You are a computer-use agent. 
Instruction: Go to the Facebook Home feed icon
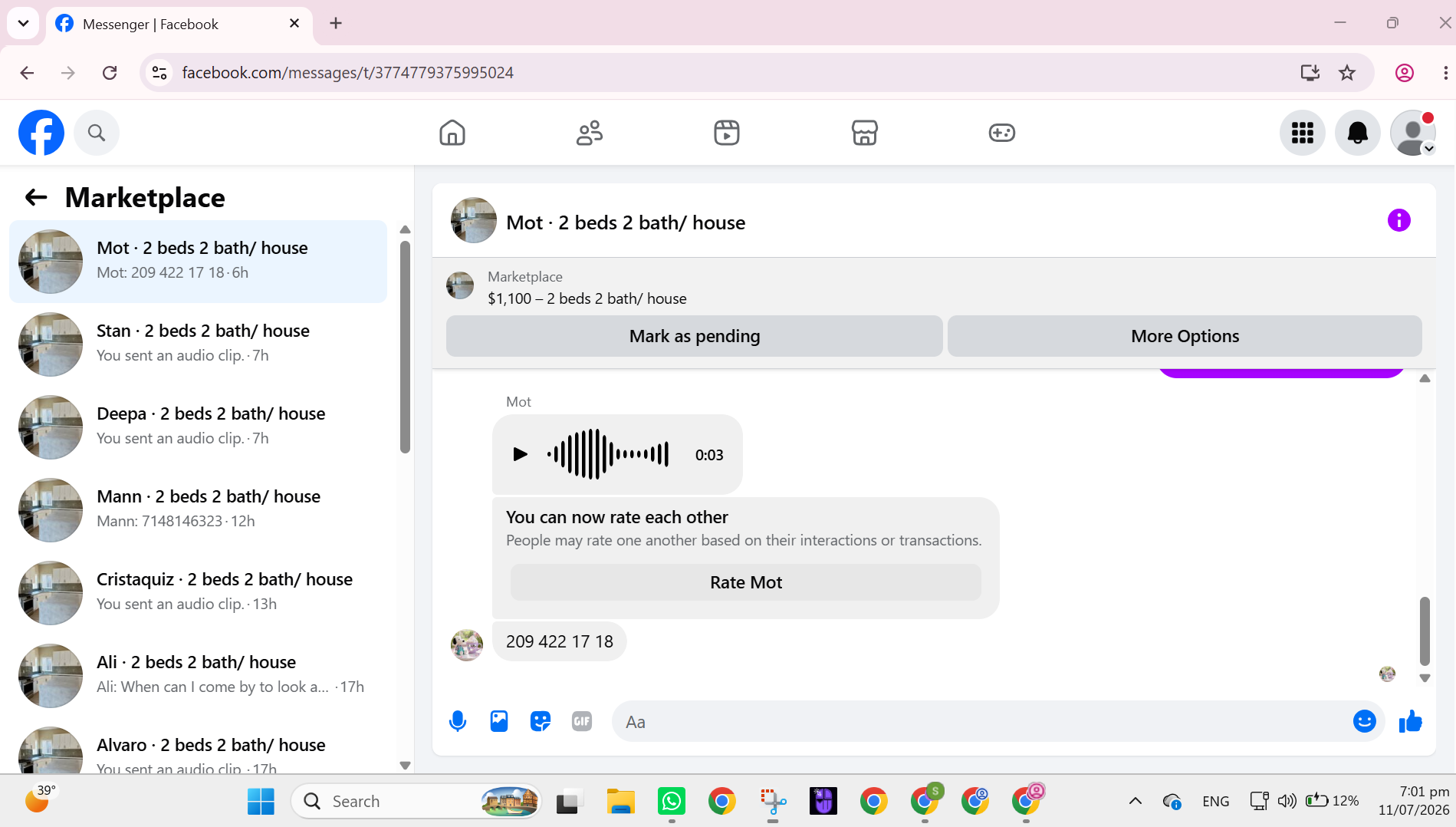[452, 133]
